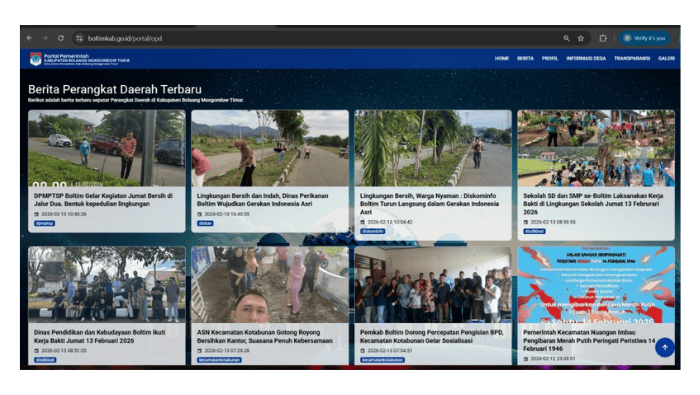
Task: Reload the page with the refresh icon
Action: [x=61, y=38]
